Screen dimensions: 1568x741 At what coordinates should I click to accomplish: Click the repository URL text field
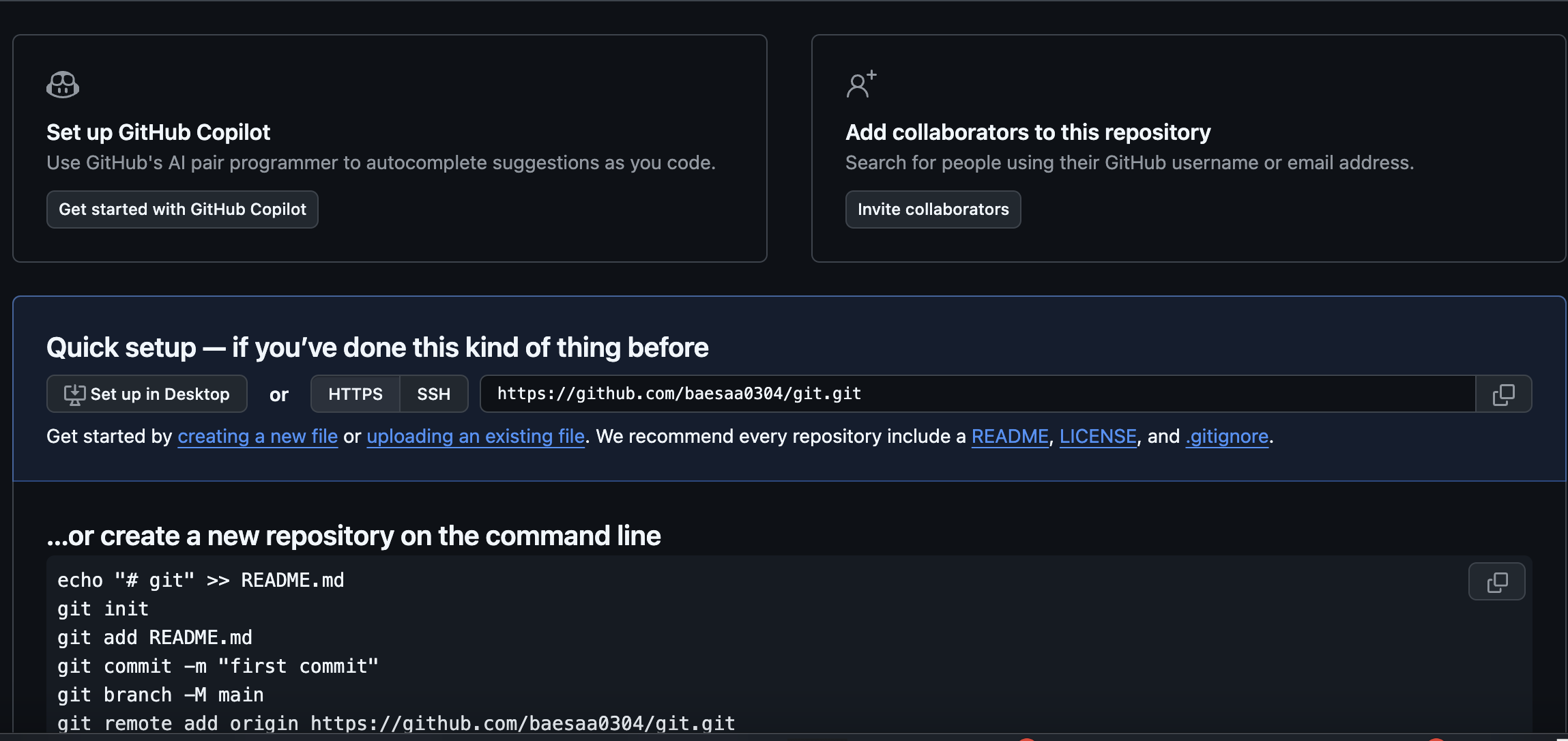tap(976, 394)
